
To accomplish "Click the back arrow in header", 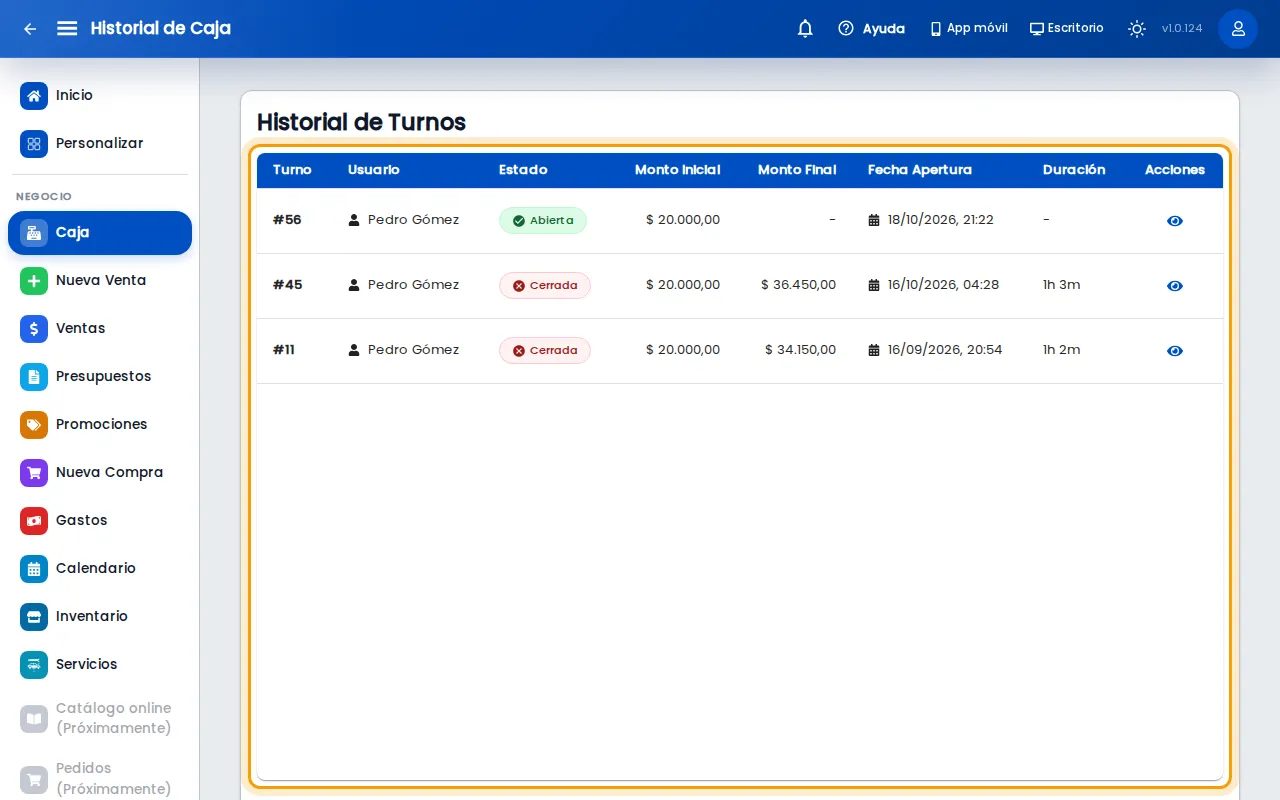I will click(x=30, y=29).
